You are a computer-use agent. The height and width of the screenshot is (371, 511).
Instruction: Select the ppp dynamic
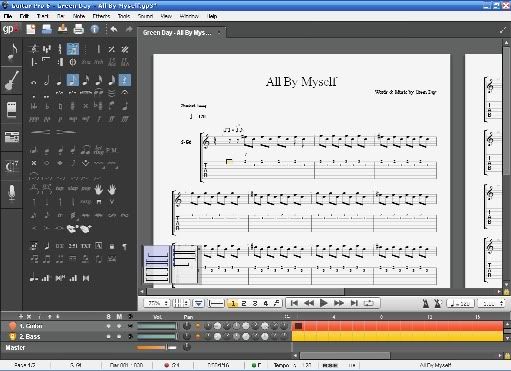34,119
